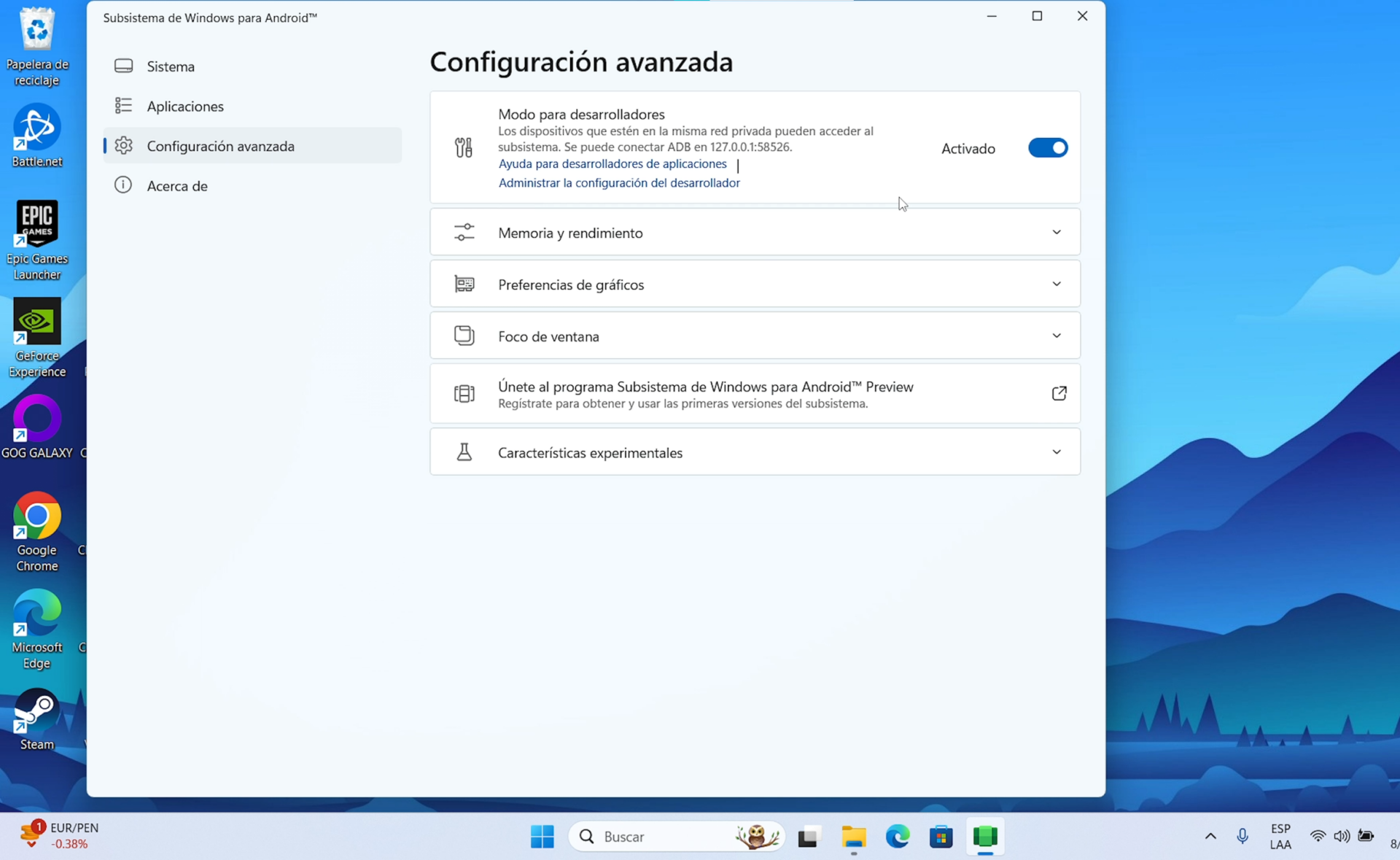Open Task View on the taskbar

point(808,837)
